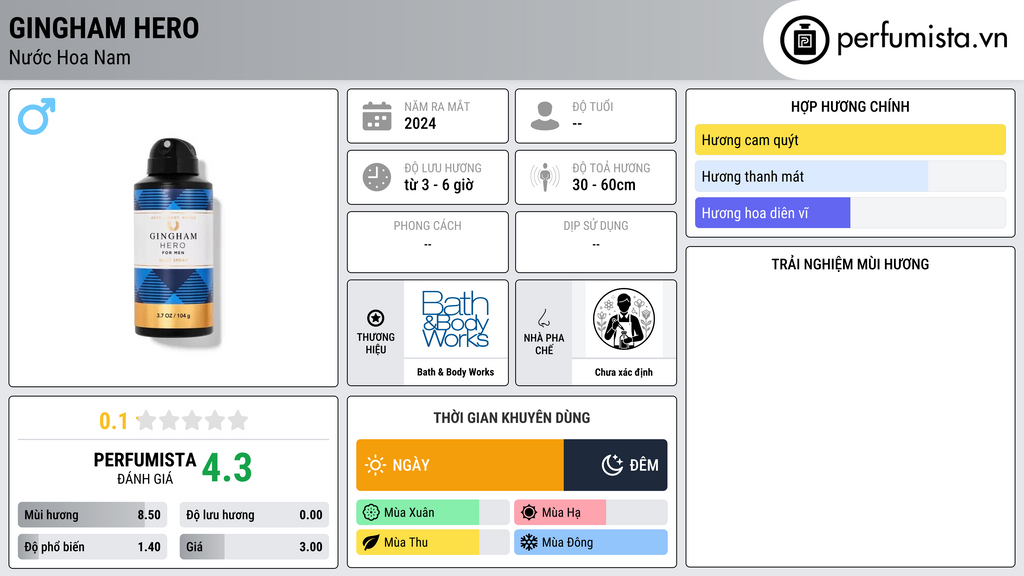1024x576 pixels.
Task: Click the Đêm nighttime usage bar
Action: (615, 465)
